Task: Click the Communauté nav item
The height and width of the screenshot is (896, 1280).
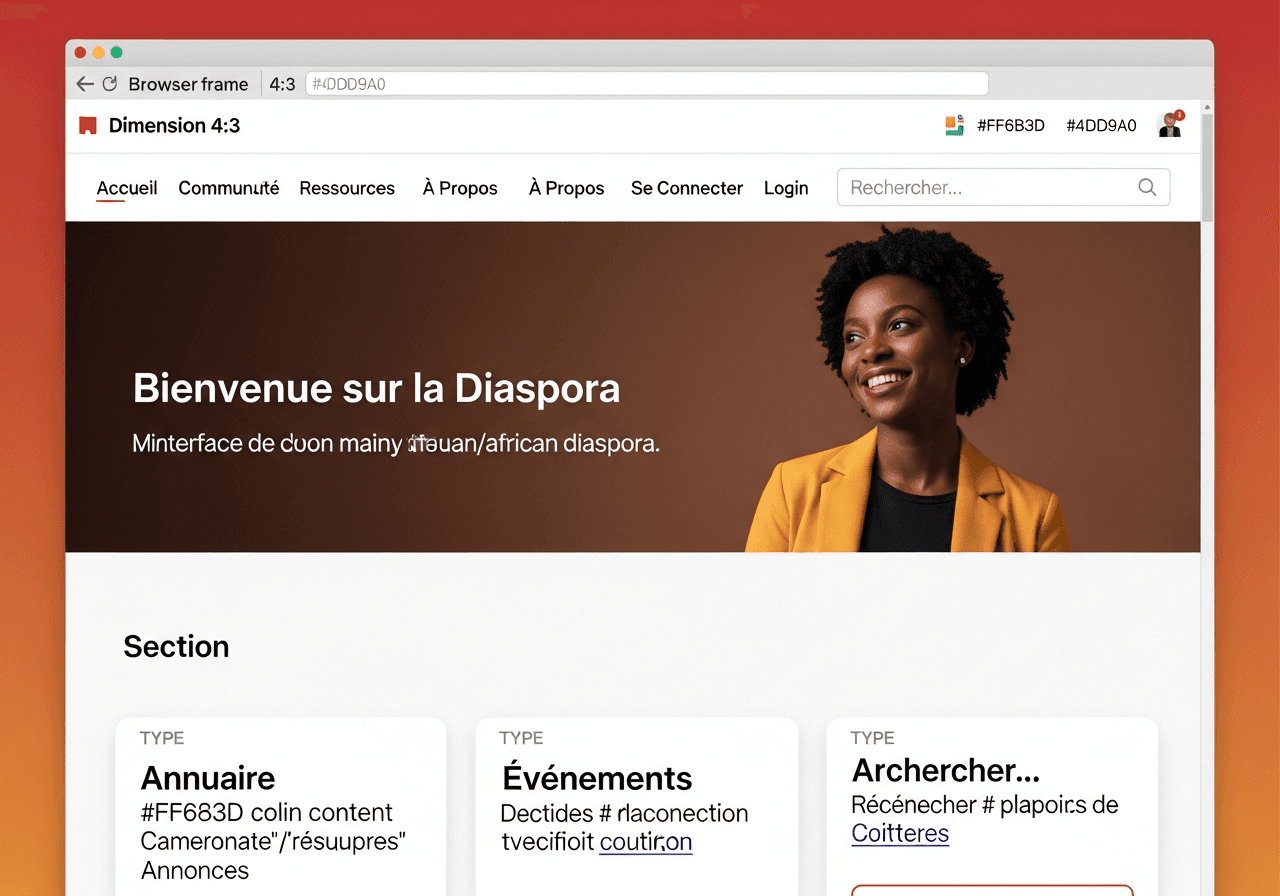Action: [228, 188]
